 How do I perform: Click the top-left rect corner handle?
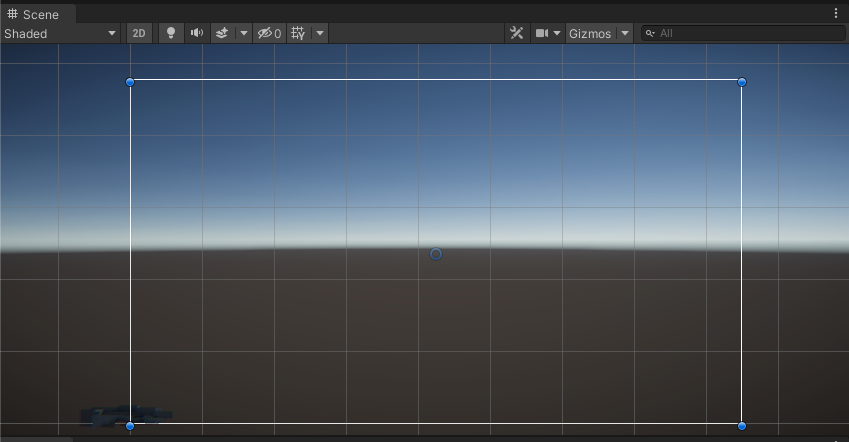130,82
